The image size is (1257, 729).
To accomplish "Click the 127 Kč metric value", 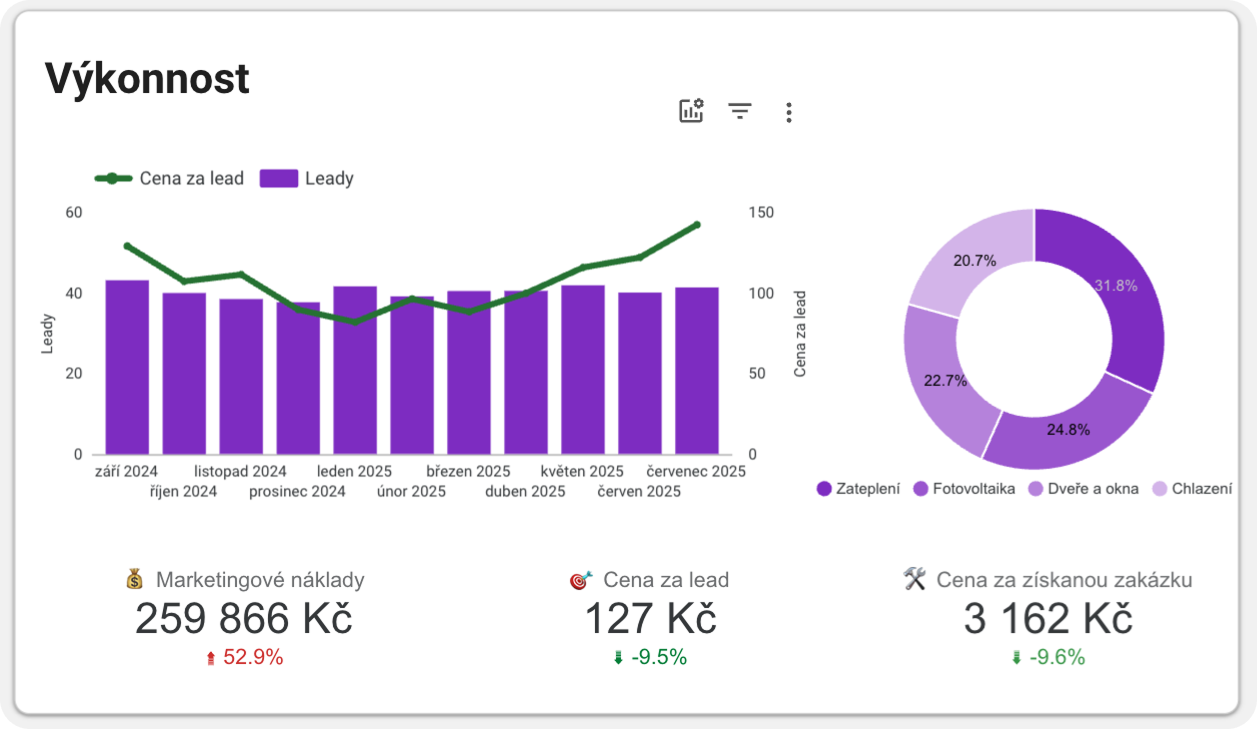I will (652, 619).
